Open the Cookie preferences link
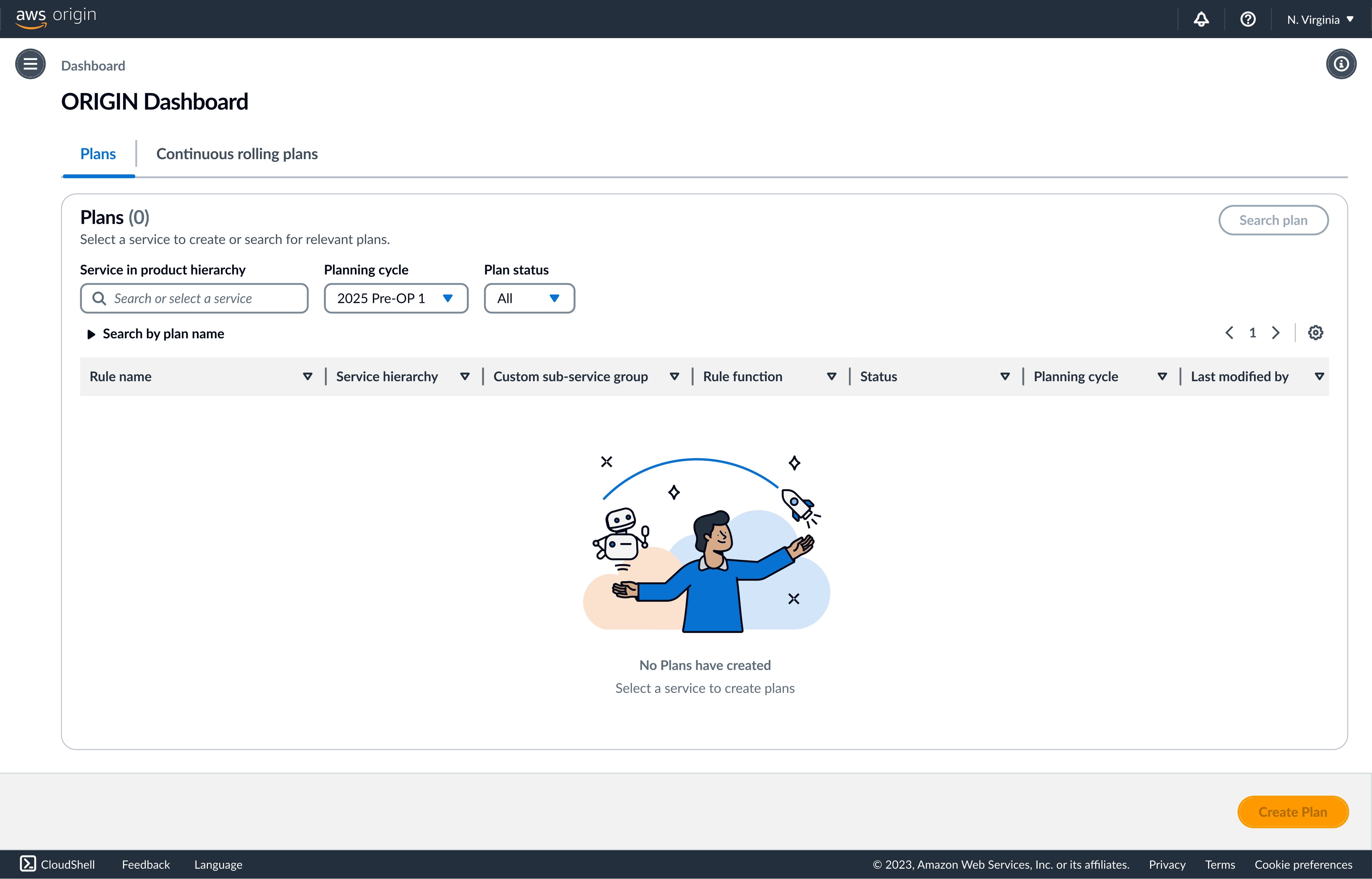 pos(1303,864)
